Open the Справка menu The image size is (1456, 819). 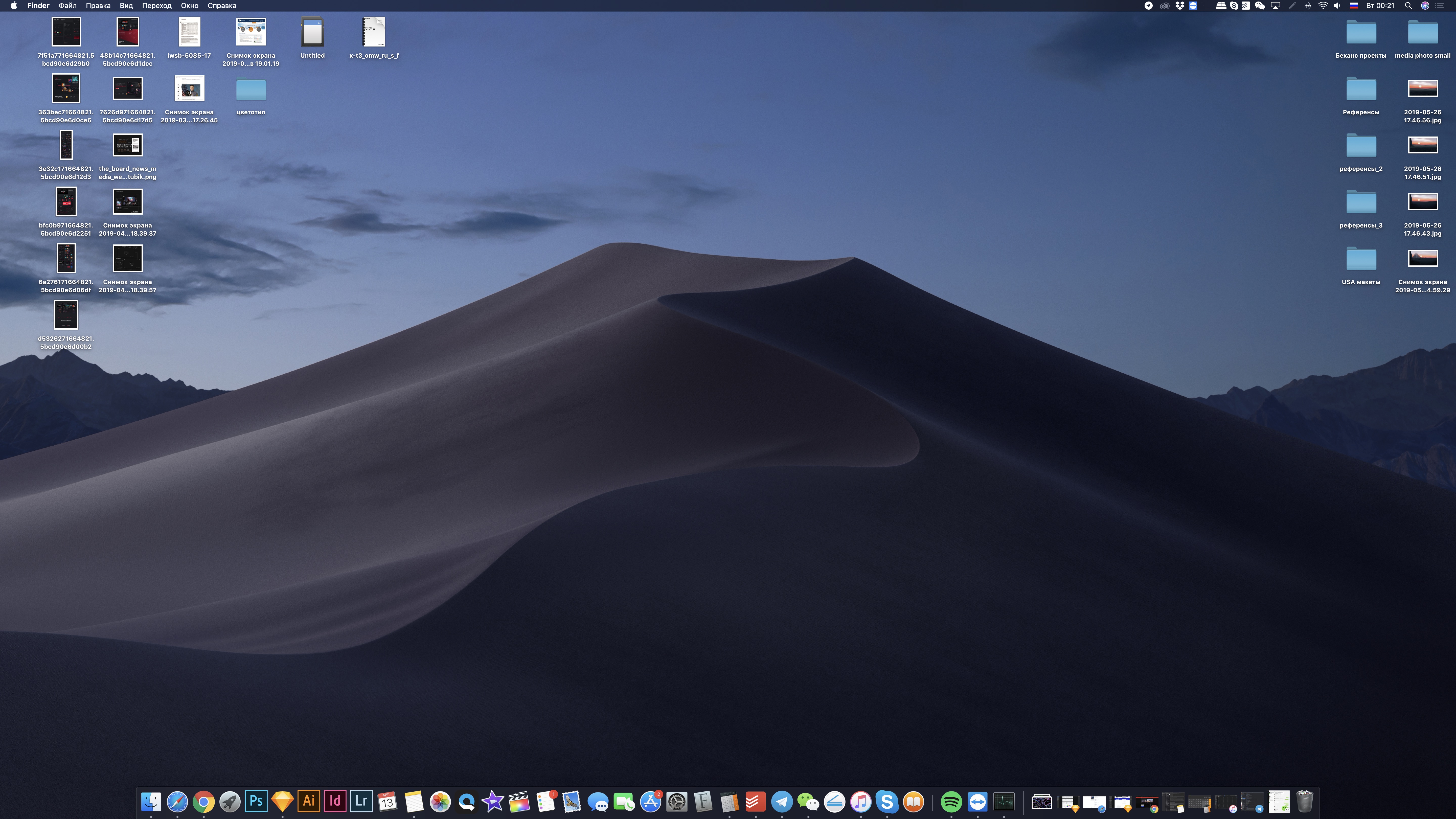(x=222, y=6)
